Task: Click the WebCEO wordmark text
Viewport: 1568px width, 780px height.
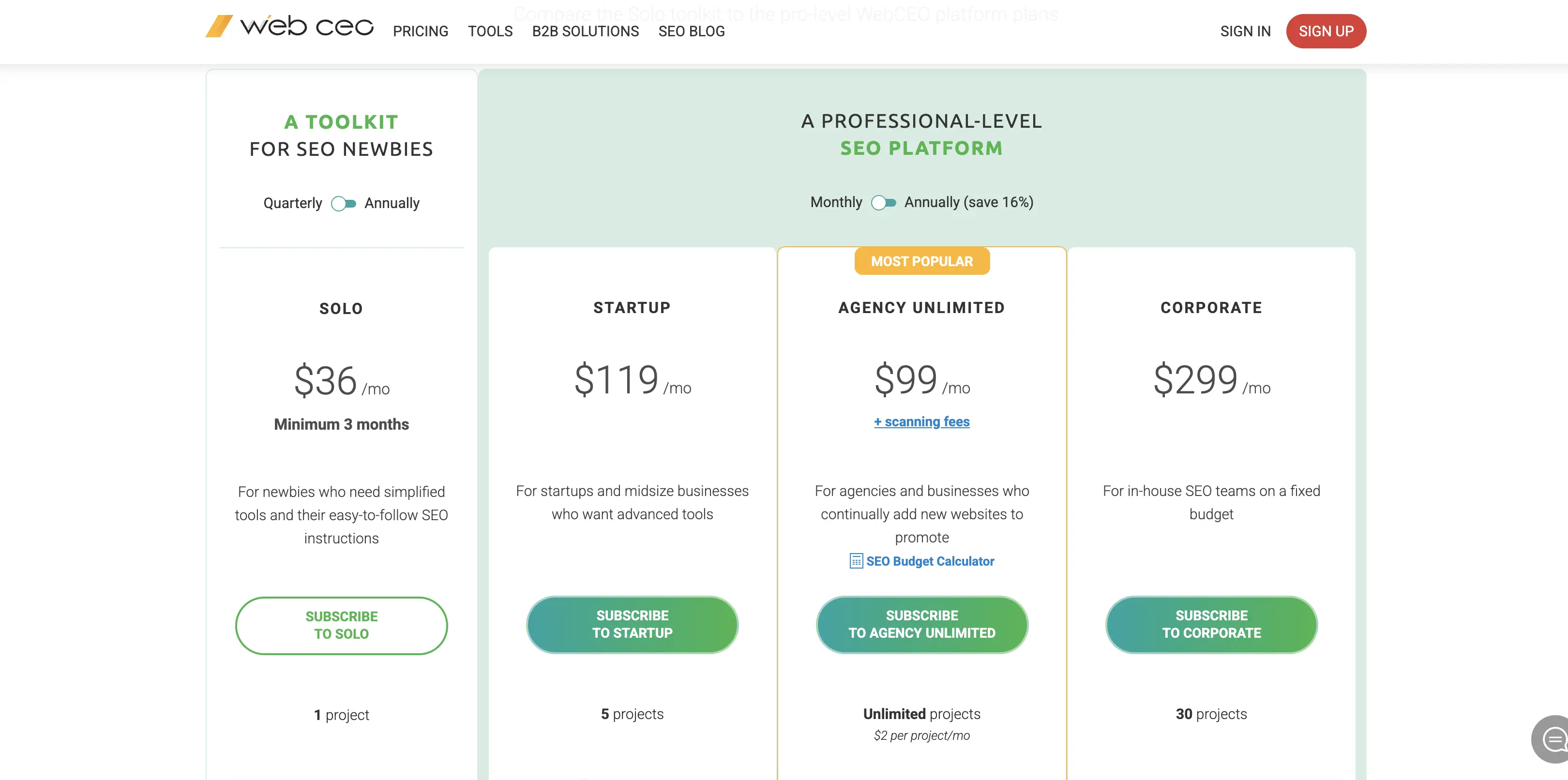Action: tap(307, 26)
